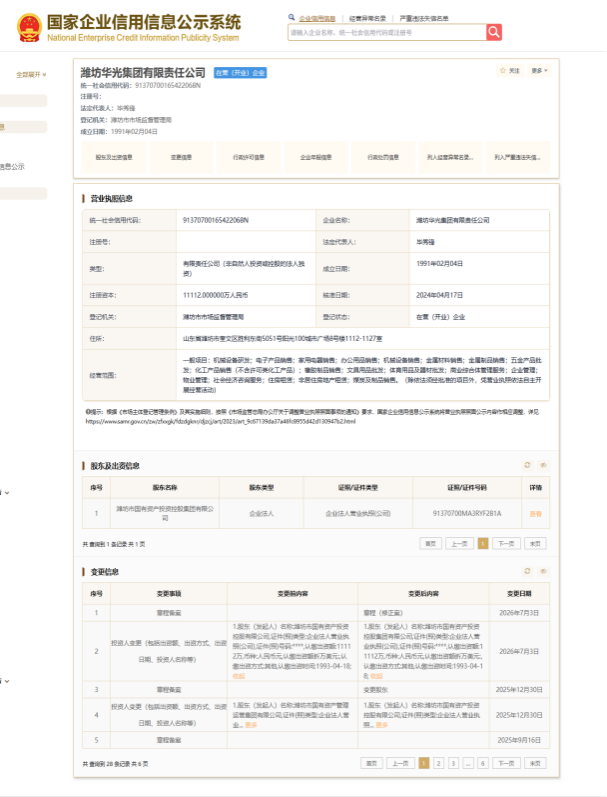
Task: Click the ellipsis in change table pagination
Action: tap(468, 763)
